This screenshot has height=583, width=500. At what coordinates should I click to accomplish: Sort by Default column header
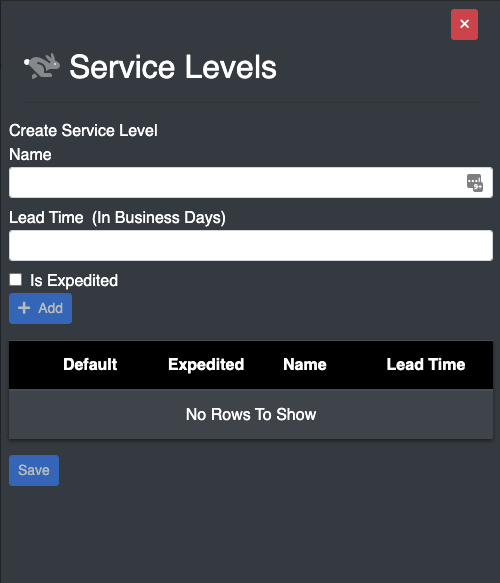click(x=90, y=364)
